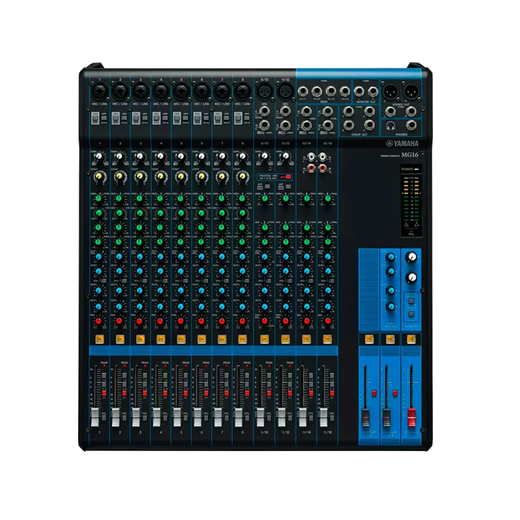Image resolution: width=520 pixels, height=520 pixels.
Task: Click the GROUP 3-4 fader cap
Action: point(387,417)
